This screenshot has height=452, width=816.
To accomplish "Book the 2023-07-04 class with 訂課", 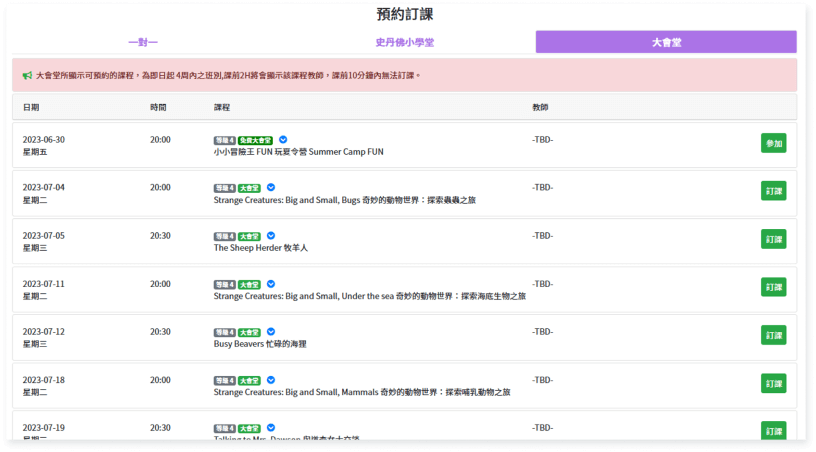I will (x=773, y=191).
